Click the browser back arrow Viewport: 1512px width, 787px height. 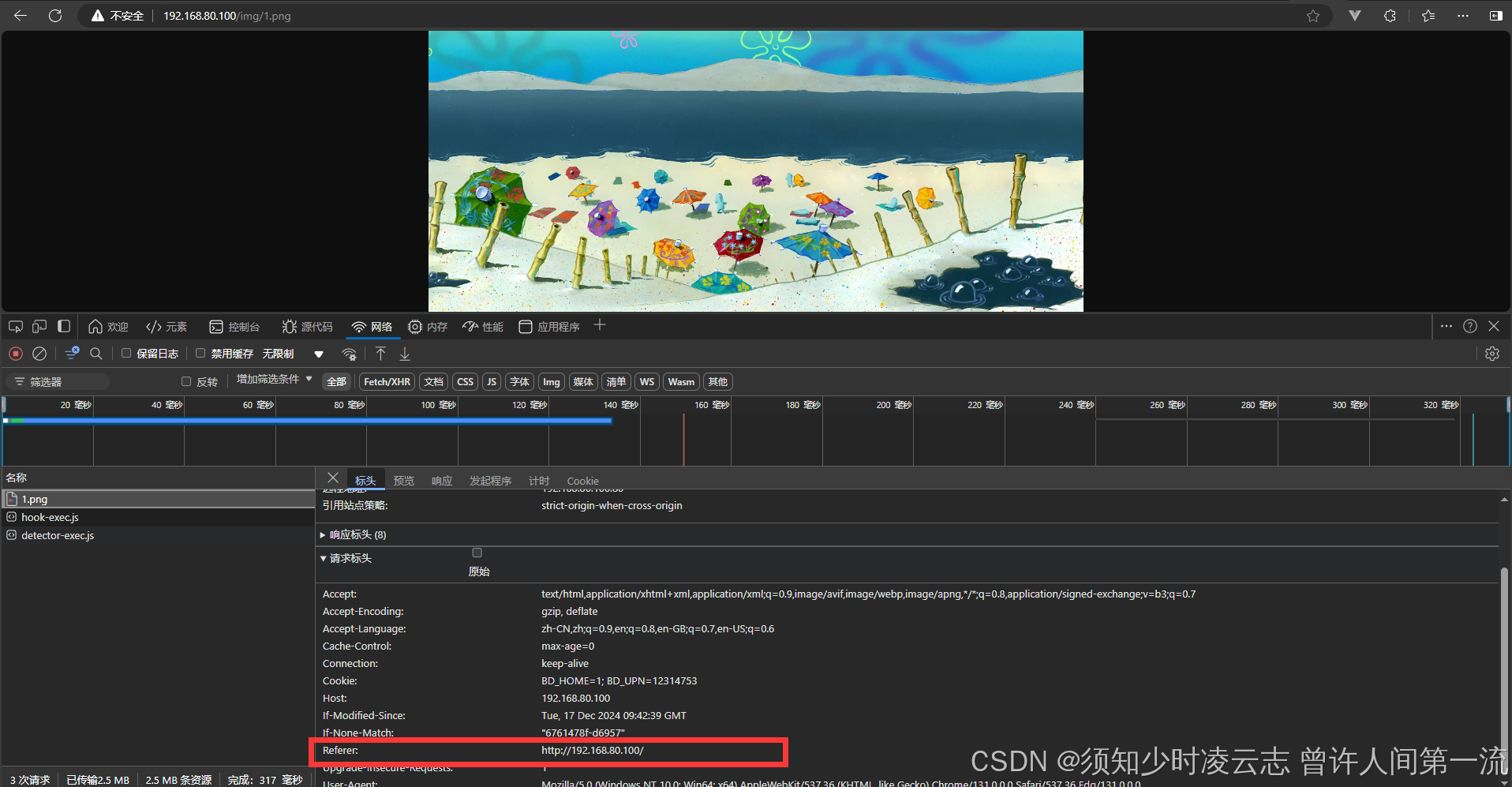21,16
